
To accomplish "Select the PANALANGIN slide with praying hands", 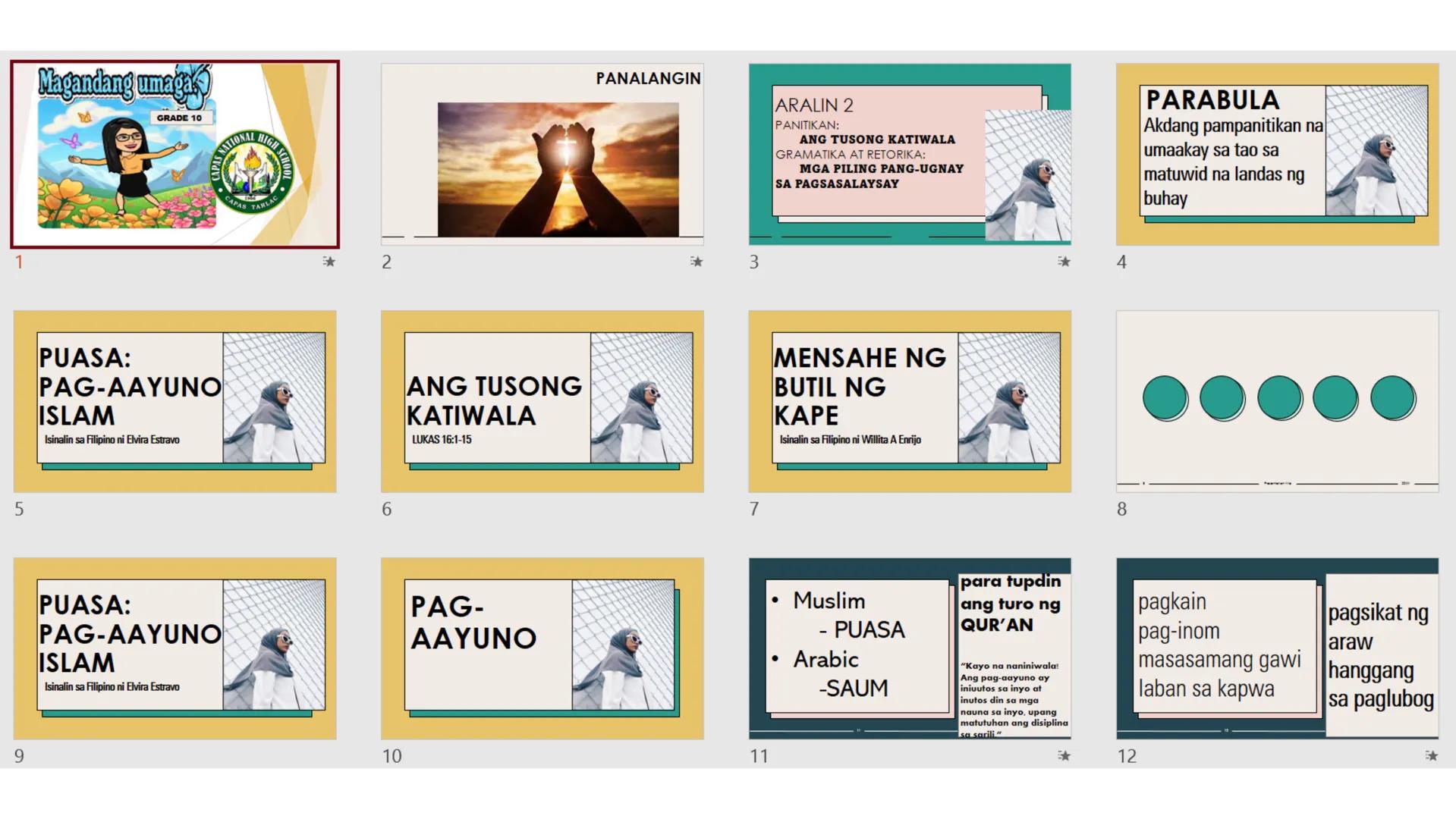I will 542,155.
